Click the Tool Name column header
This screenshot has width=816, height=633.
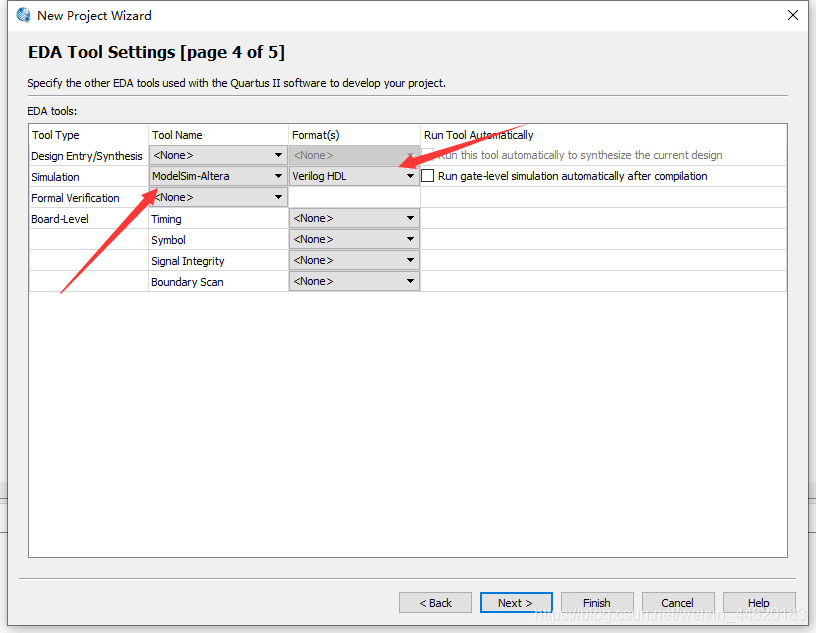(177, 135)
